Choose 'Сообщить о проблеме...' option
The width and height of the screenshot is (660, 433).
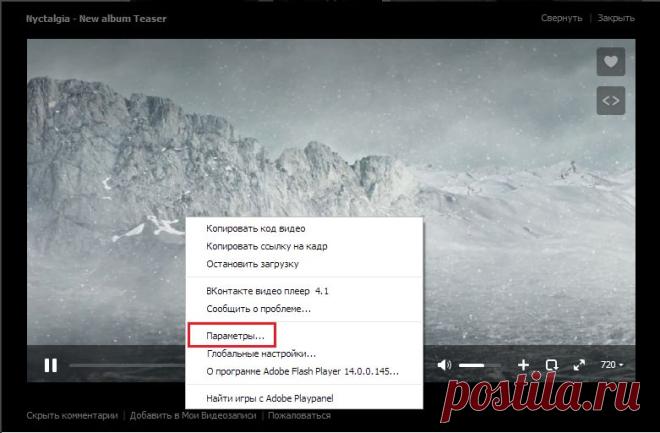click(258, 309)
